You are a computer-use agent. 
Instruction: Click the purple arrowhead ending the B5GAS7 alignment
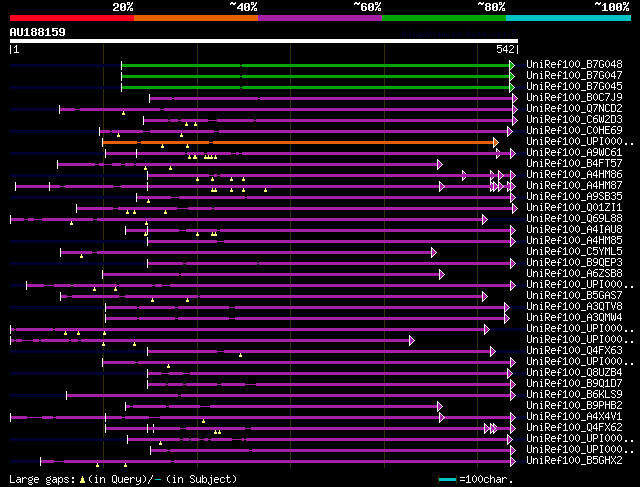[x=484, y=297]
